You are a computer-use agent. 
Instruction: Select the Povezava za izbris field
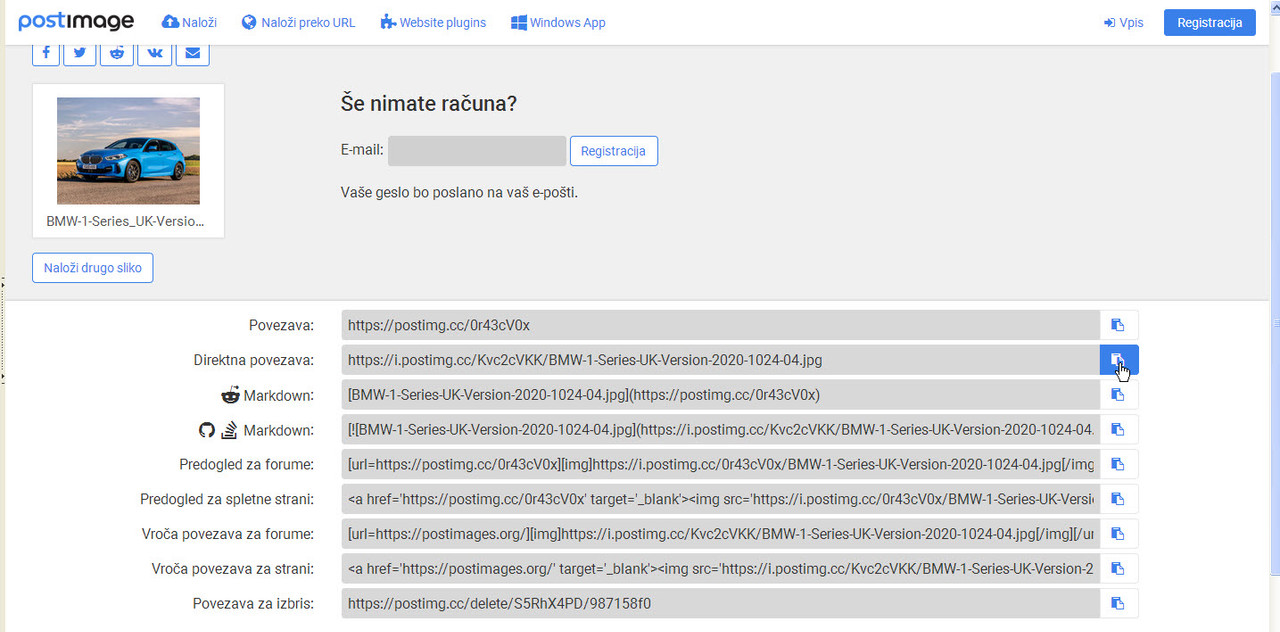pos(720,604)
